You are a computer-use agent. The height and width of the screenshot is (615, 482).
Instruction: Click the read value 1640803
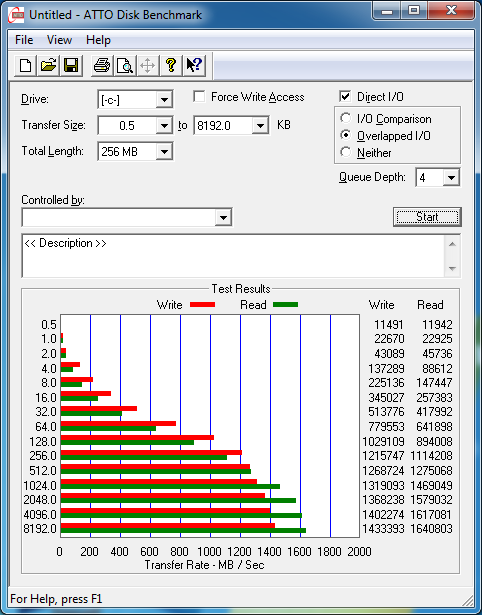pyautogui.click(x=431, y=529)
